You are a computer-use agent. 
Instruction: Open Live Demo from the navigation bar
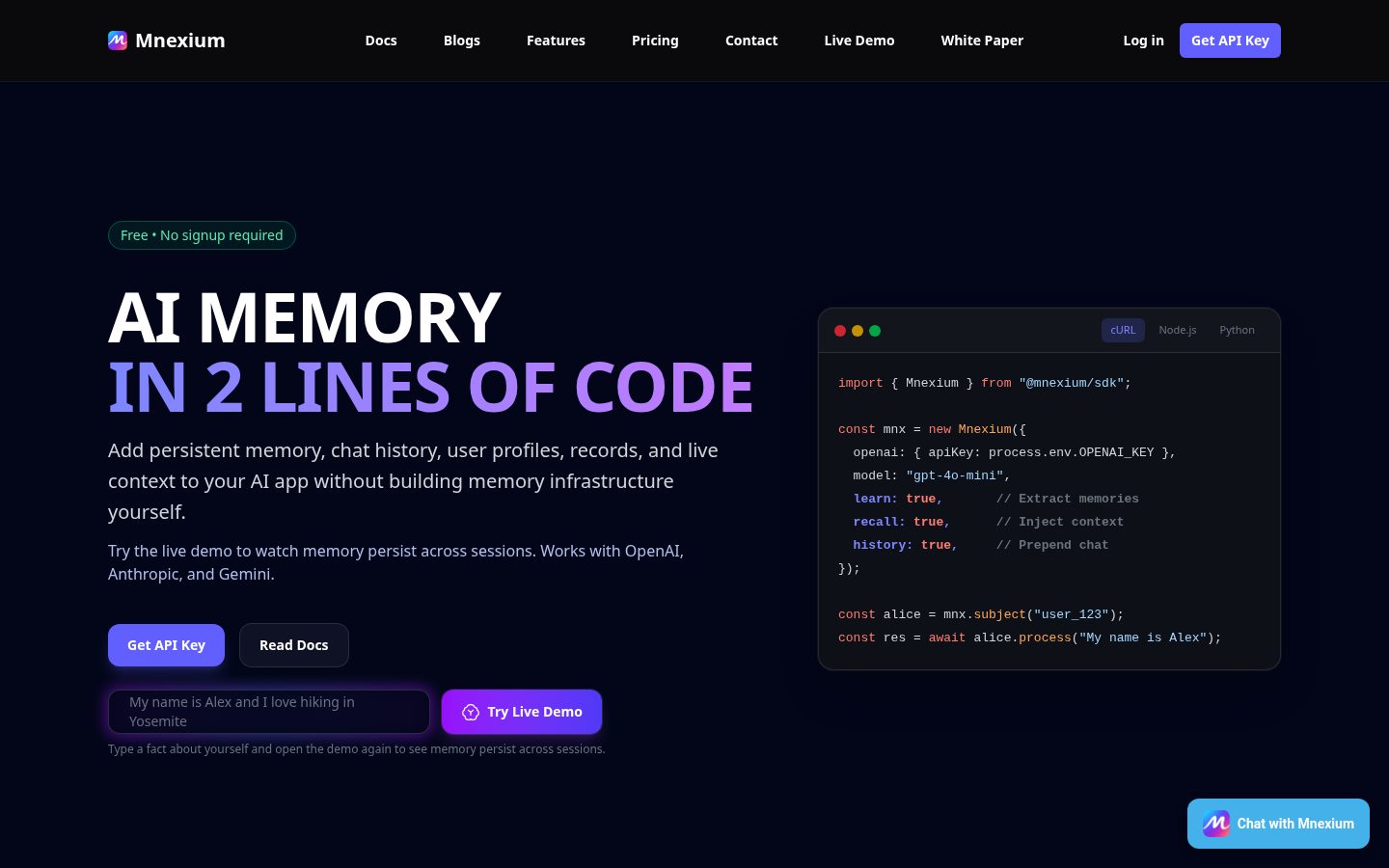click(859, 41)
